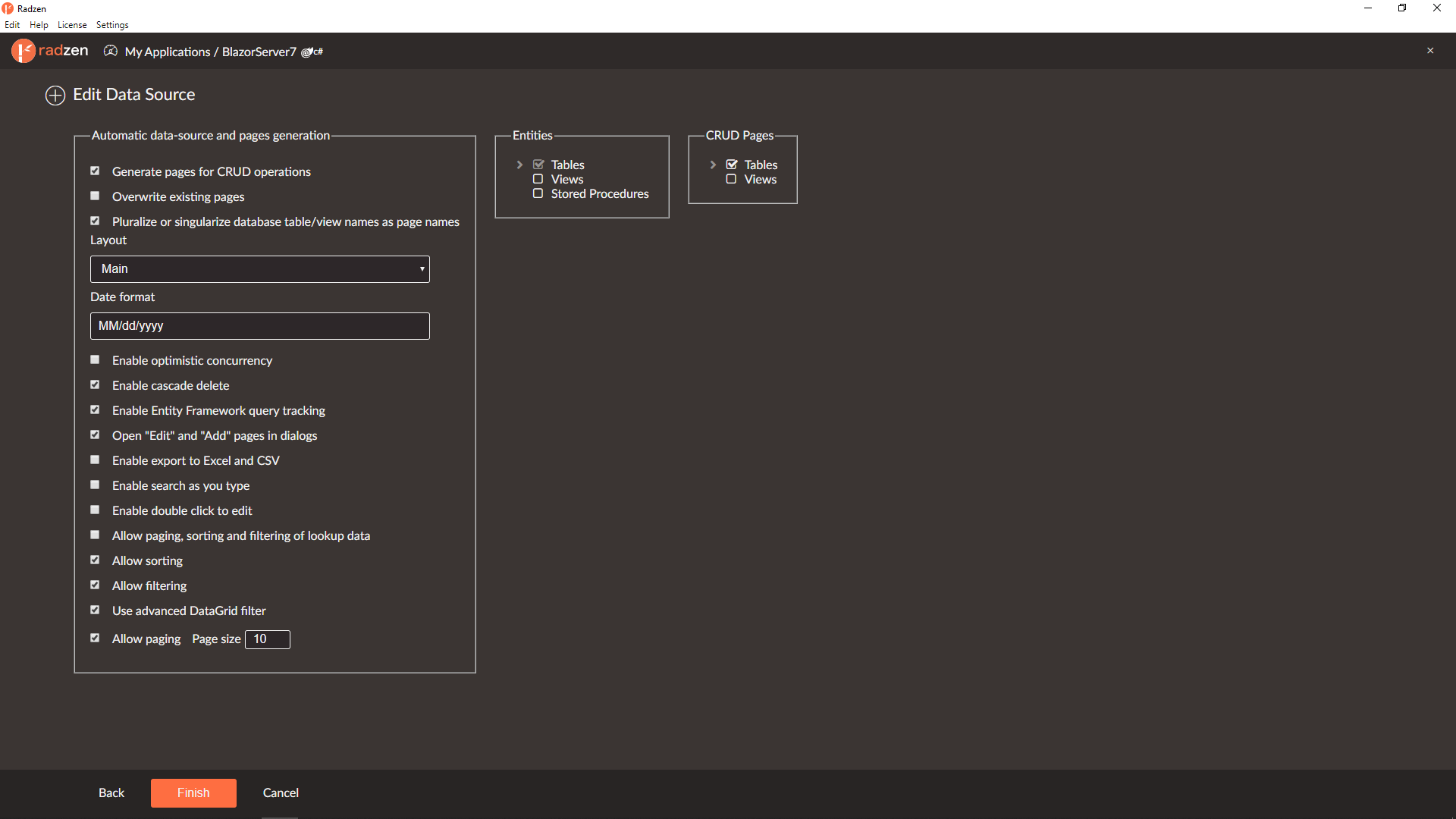
Task: Check Views in the Entities tree
Action: coord(538,179)
